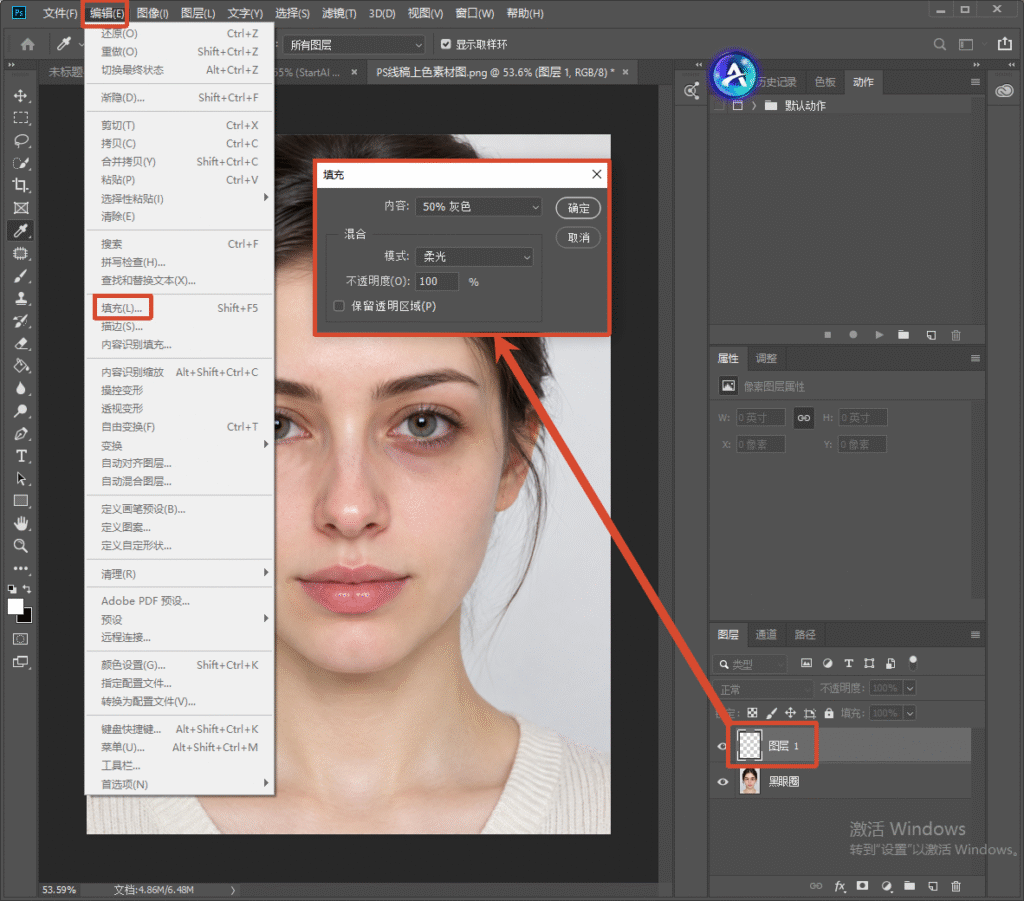This screenshot has height=901, width=1024.
Task: Open 所有图层 sample dropdown
Action: tap(354, 44)
